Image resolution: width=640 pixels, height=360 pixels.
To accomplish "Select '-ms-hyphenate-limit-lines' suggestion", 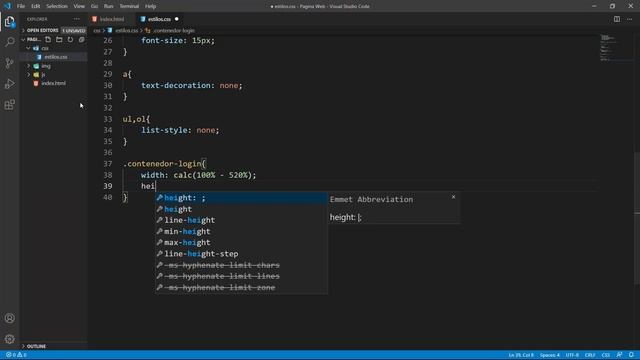I will (x=241, y=276).
